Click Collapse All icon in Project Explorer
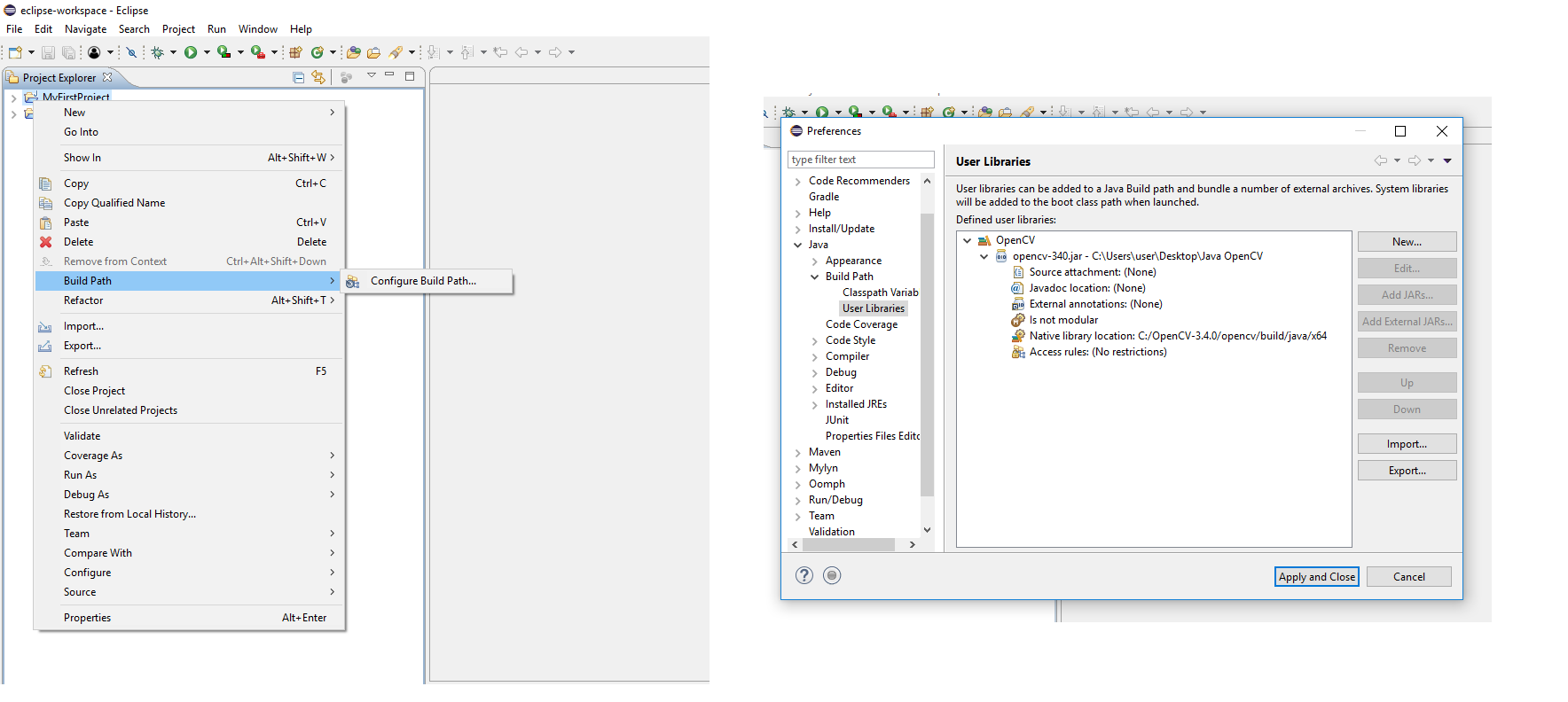 298,77
